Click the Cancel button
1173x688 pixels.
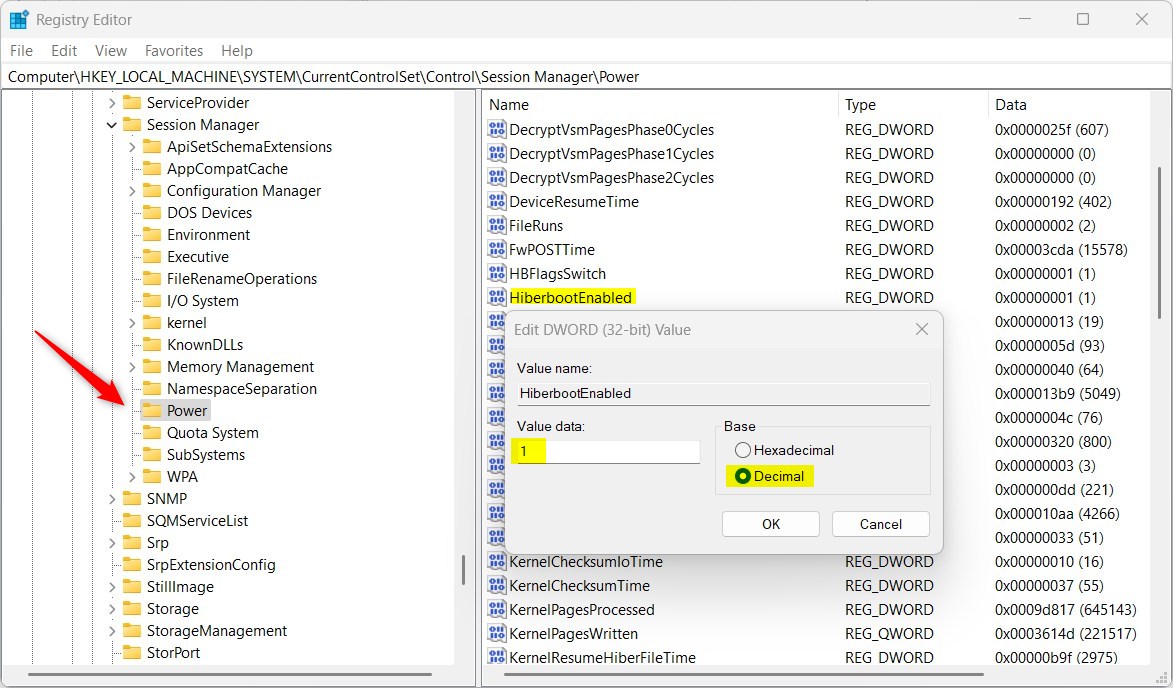tap(880, 523)
